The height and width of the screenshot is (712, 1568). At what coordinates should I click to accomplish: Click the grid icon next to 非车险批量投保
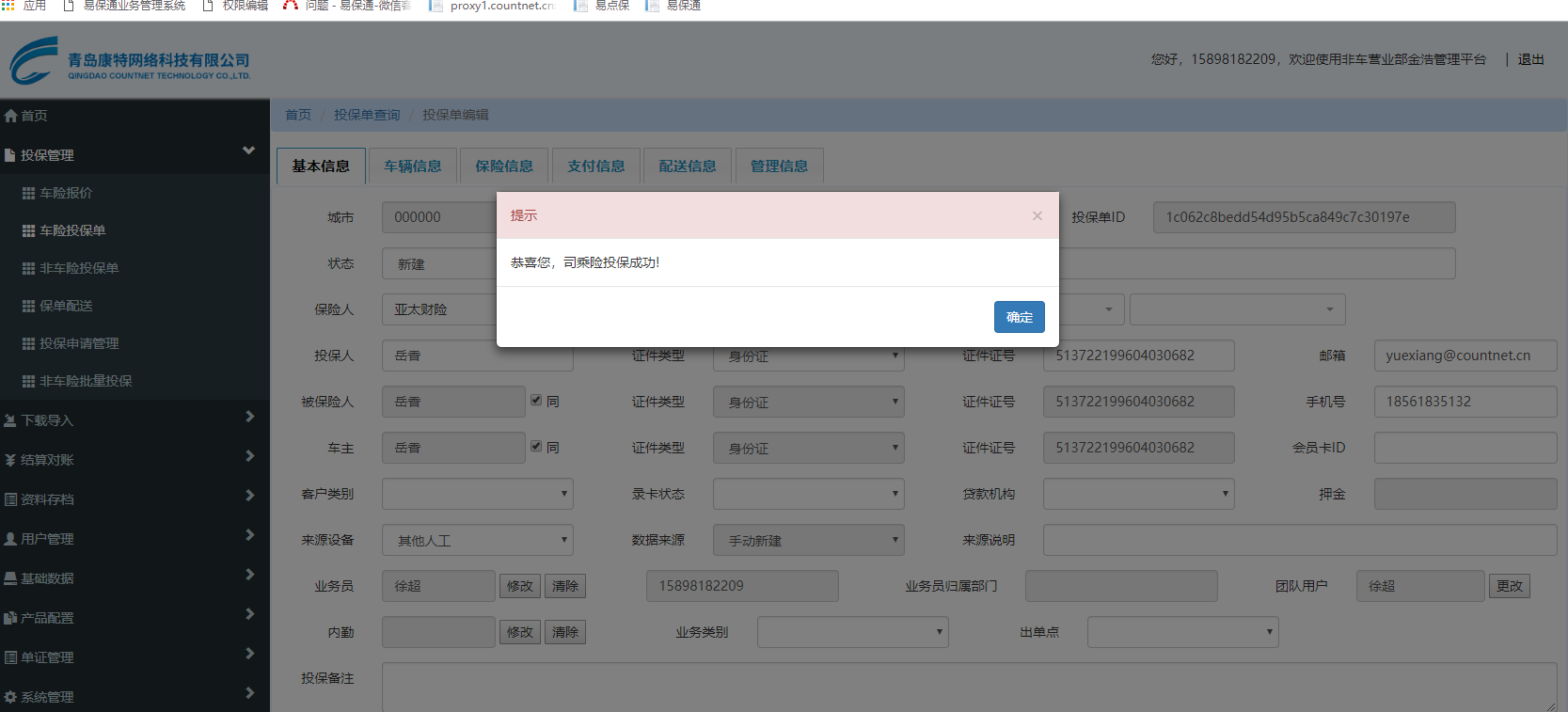(x=28, y=381)
